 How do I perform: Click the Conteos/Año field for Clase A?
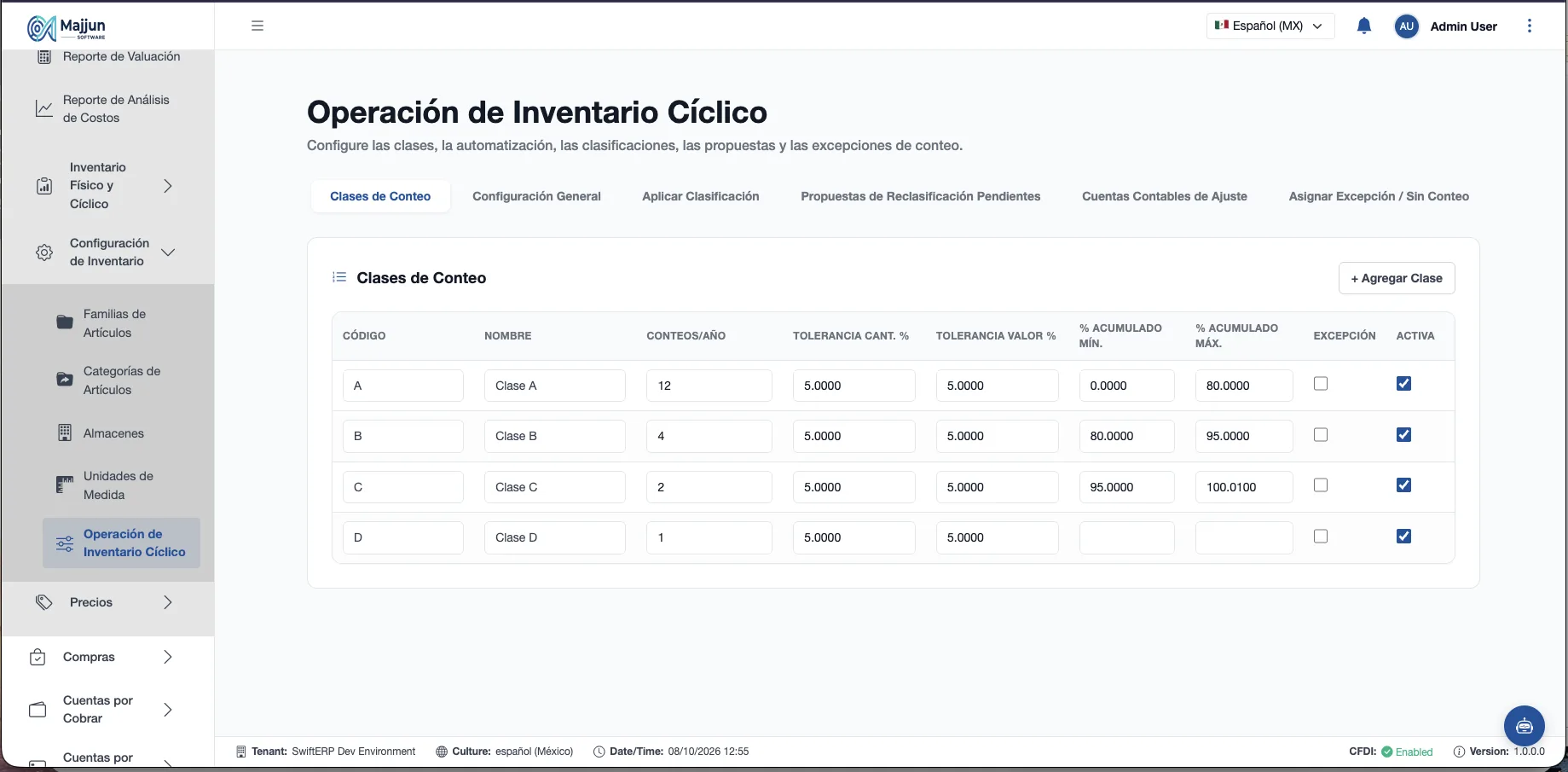709,386
